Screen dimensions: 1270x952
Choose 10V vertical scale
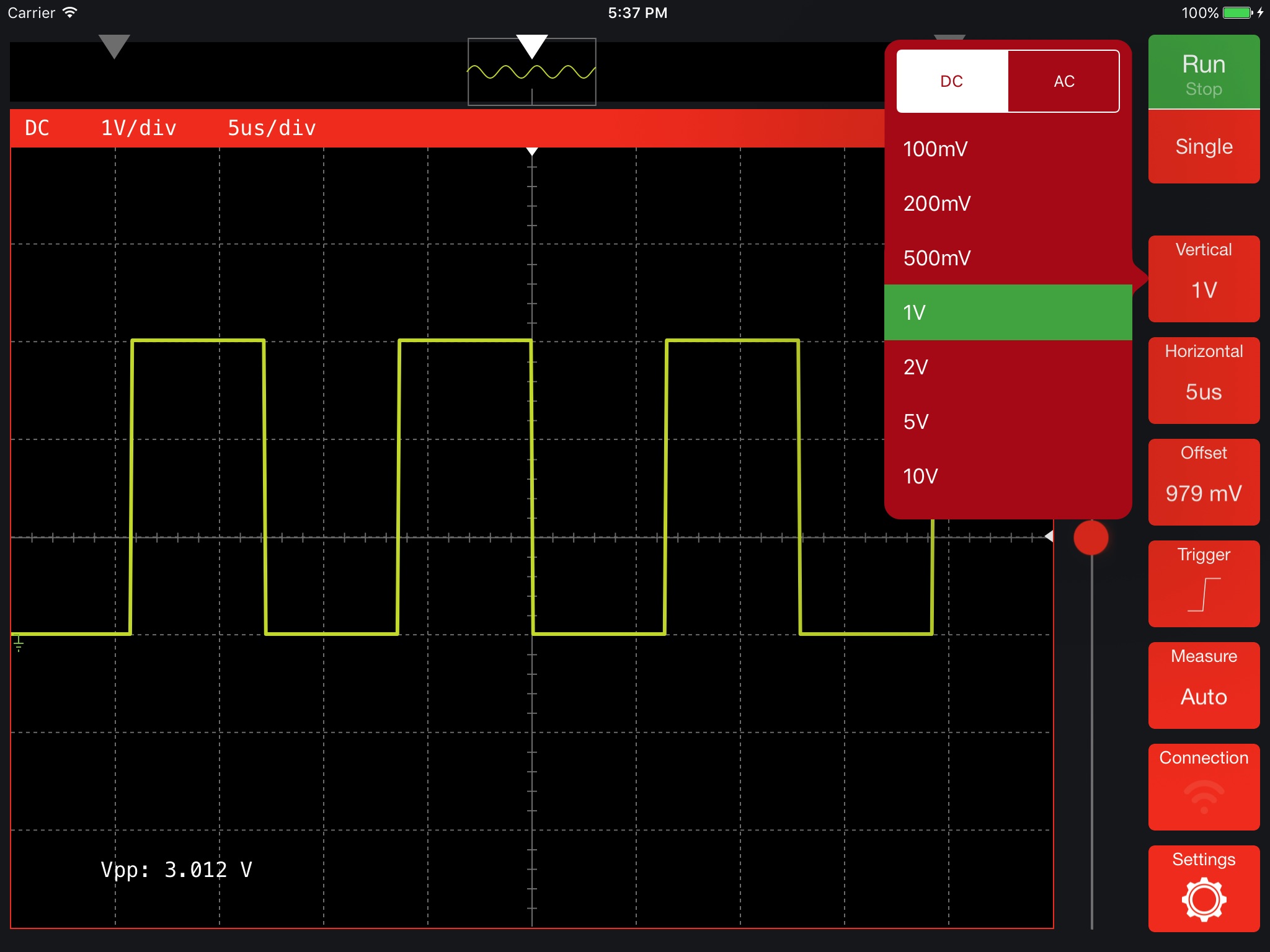(x=1008, y=476)
